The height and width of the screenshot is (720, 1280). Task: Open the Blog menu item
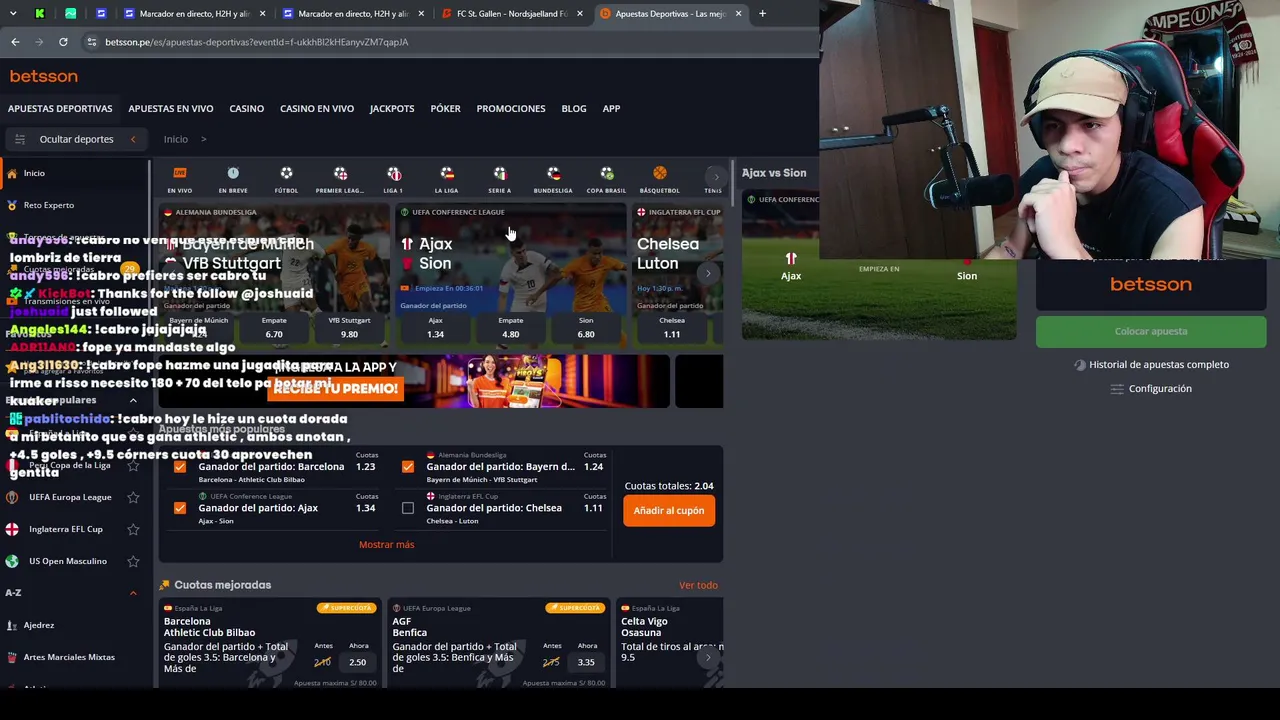(x=574, y=108)
